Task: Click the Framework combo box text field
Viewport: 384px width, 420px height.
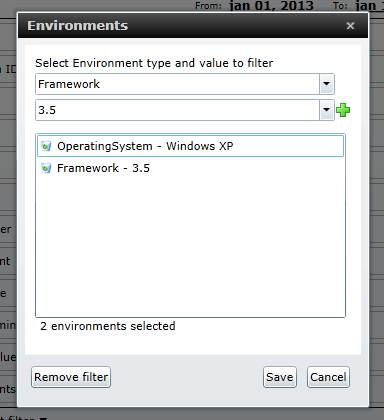Action: (177, 84)
